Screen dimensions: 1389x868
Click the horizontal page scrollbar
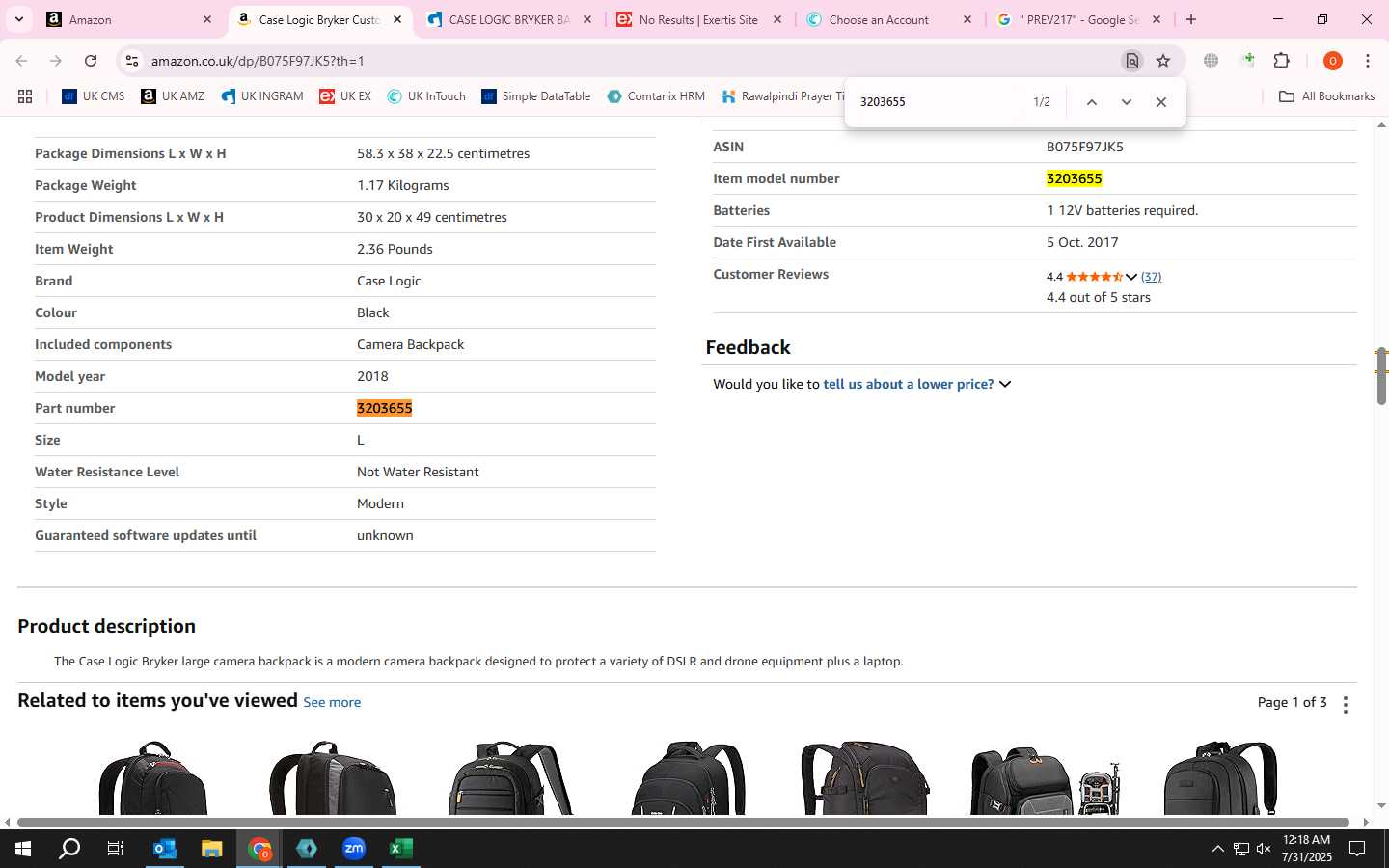[x=685, y=823]
